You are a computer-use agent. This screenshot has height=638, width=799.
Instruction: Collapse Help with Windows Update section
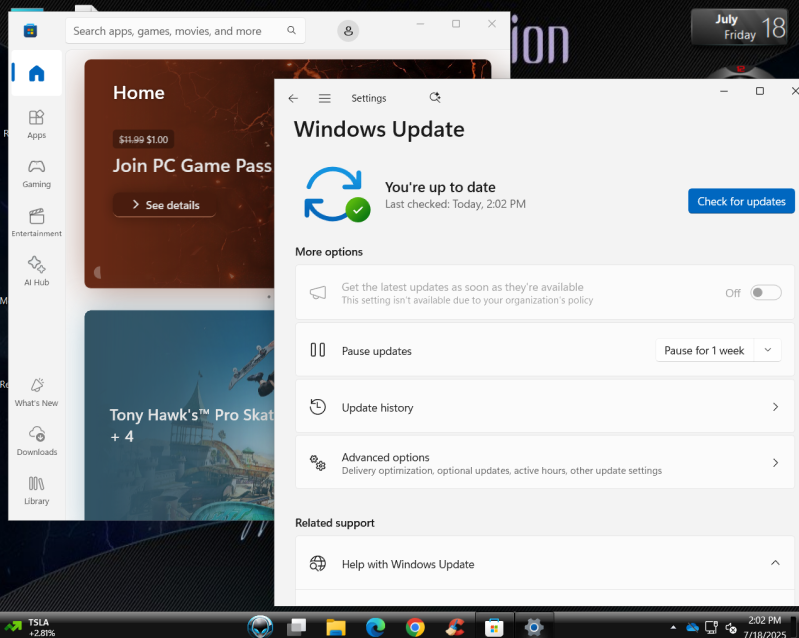click(x=775, y=563)
